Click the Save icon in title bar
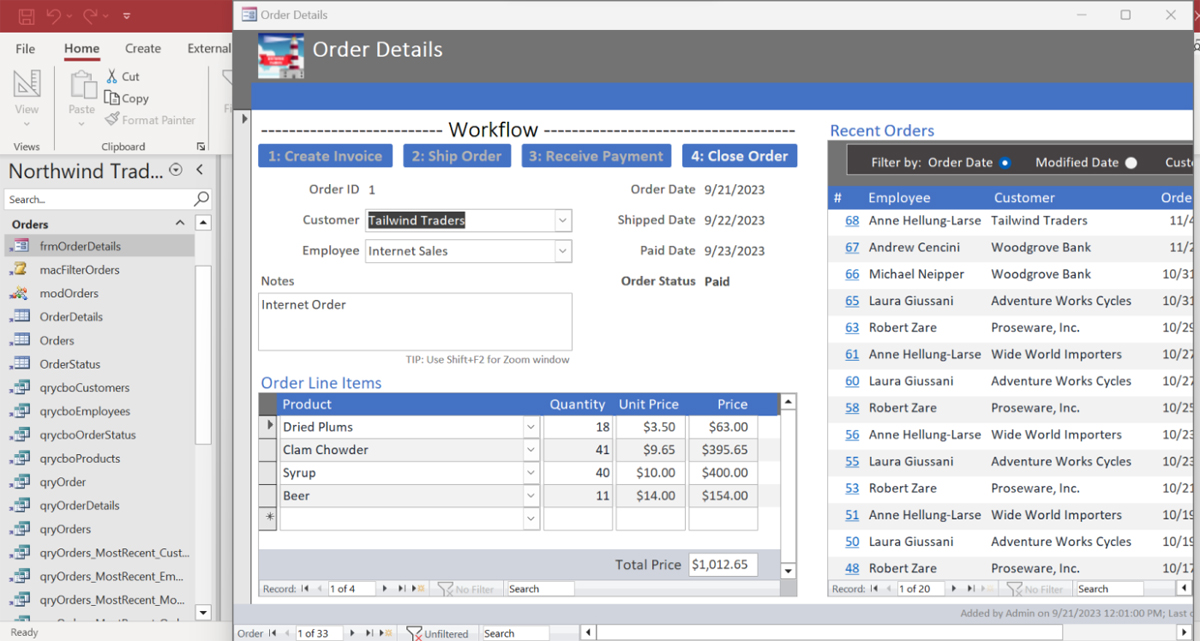1200x641 pixels. pos(27,16)
